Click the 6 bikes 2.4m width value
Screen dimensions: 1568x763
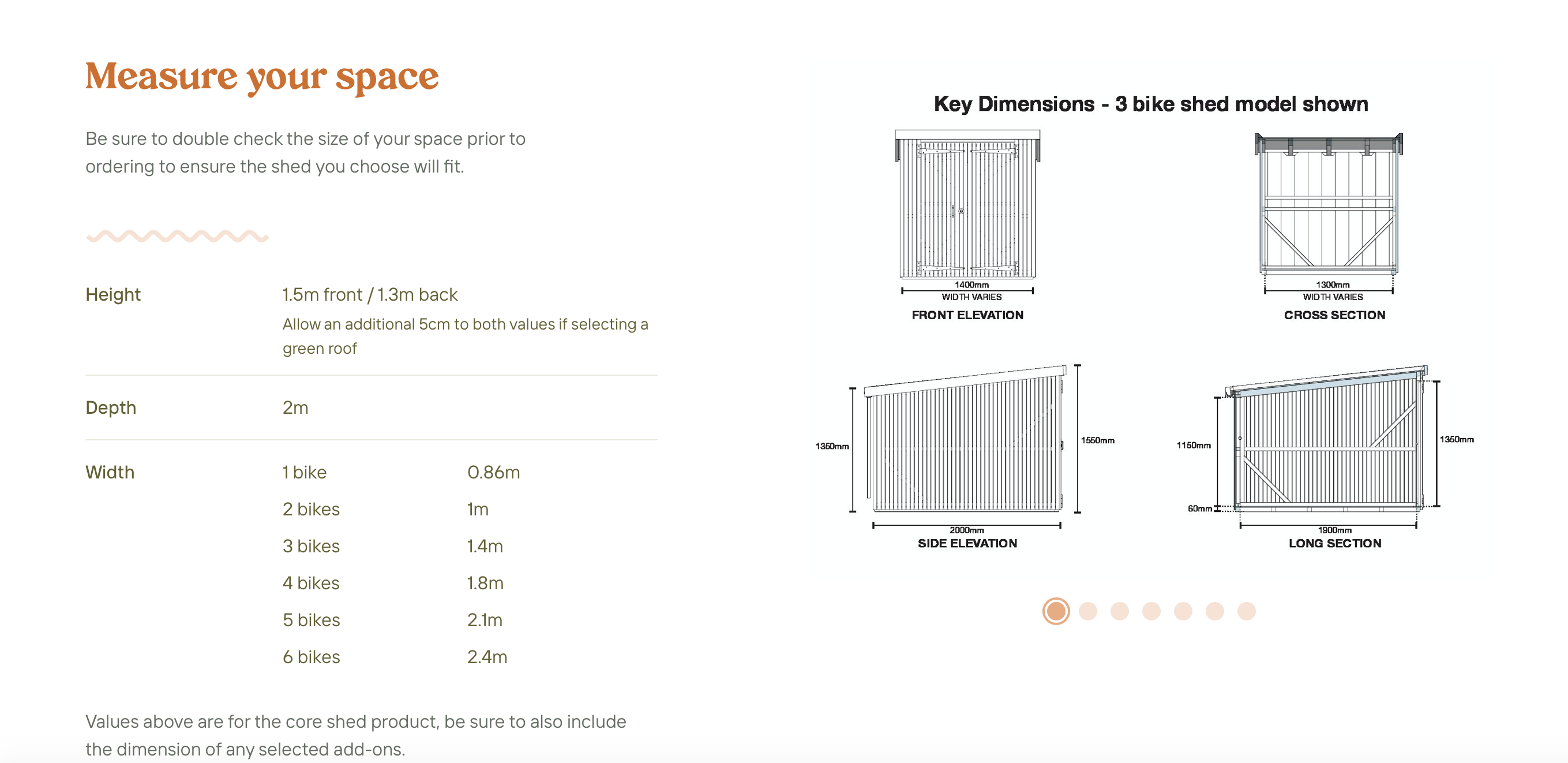[487, 657]
